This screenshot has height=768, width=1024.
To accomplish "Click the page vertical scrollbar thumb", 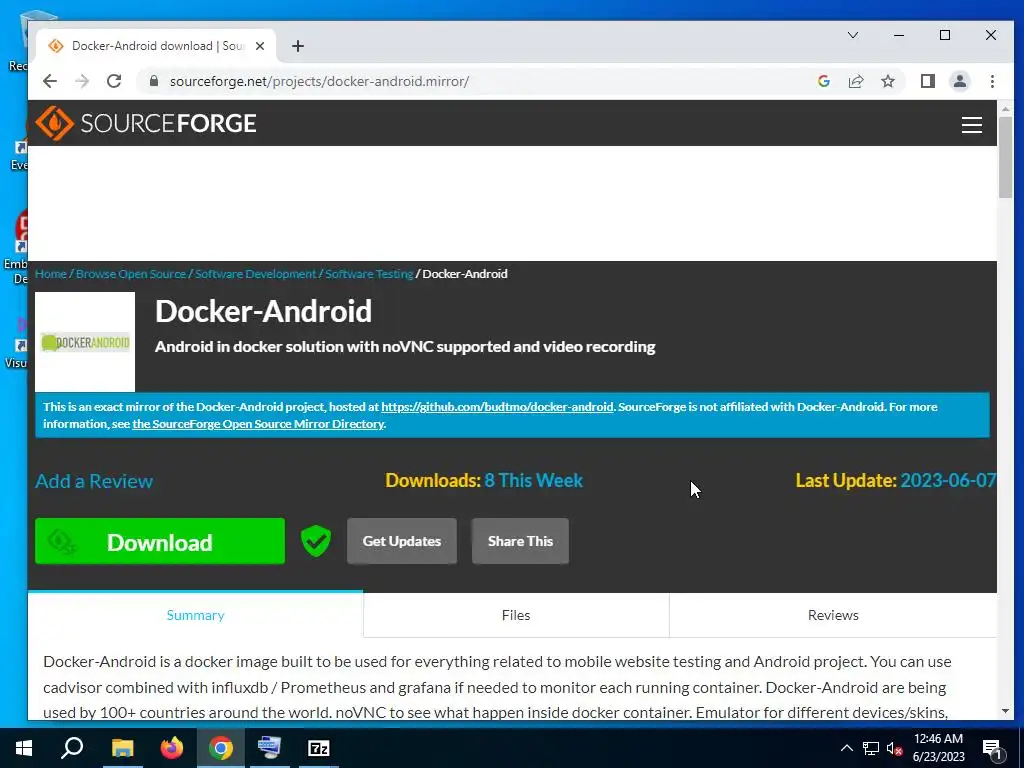I will (x=1005, y=157).
